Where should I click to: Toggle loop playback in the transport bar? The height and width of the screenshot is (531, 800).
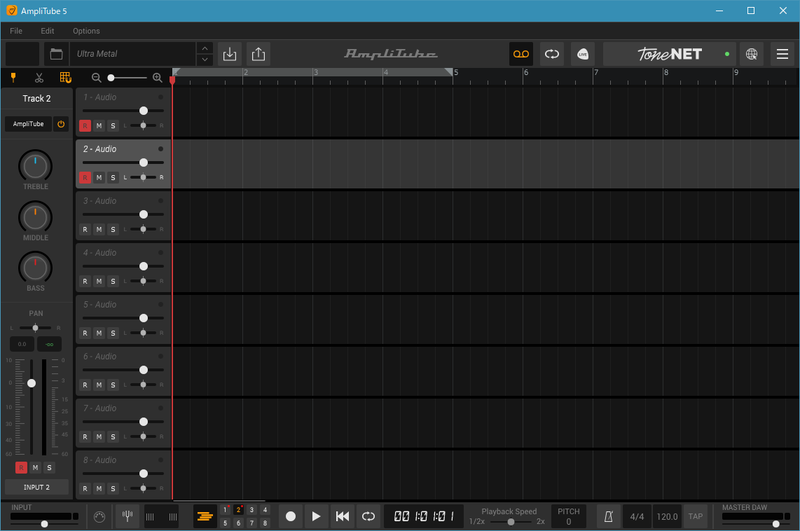point(368,516)
